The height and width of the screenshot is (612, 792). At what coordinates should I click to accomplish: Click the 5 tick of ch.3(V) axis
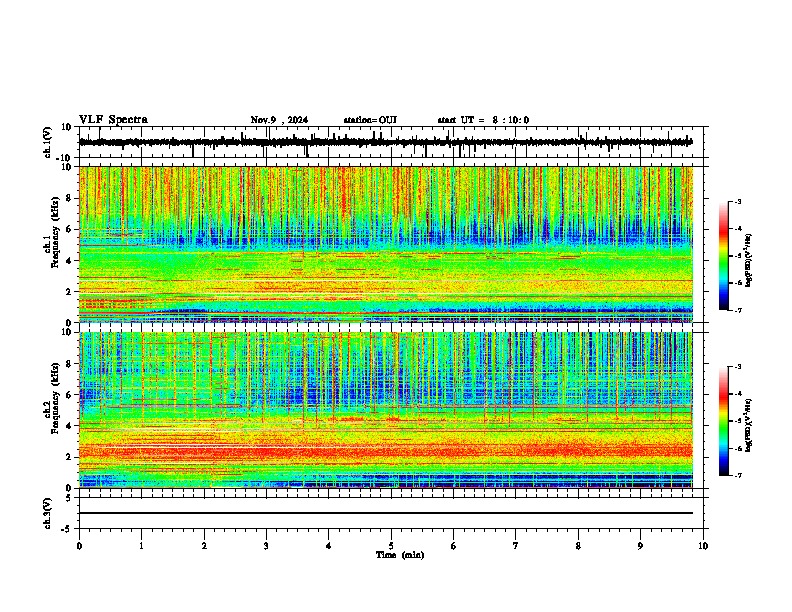coord(69,497)
